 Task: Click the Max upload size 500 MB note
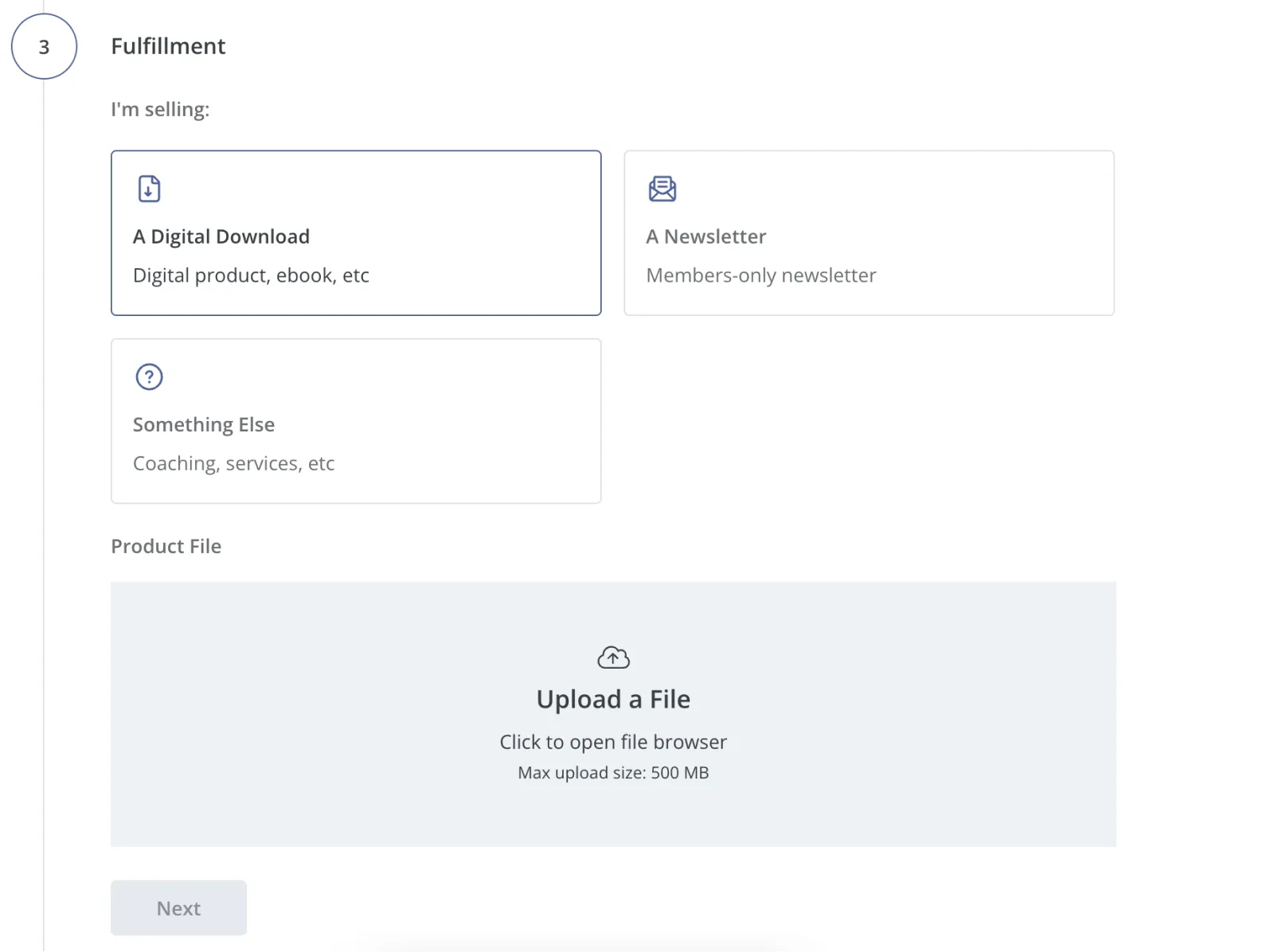[613, 773]
